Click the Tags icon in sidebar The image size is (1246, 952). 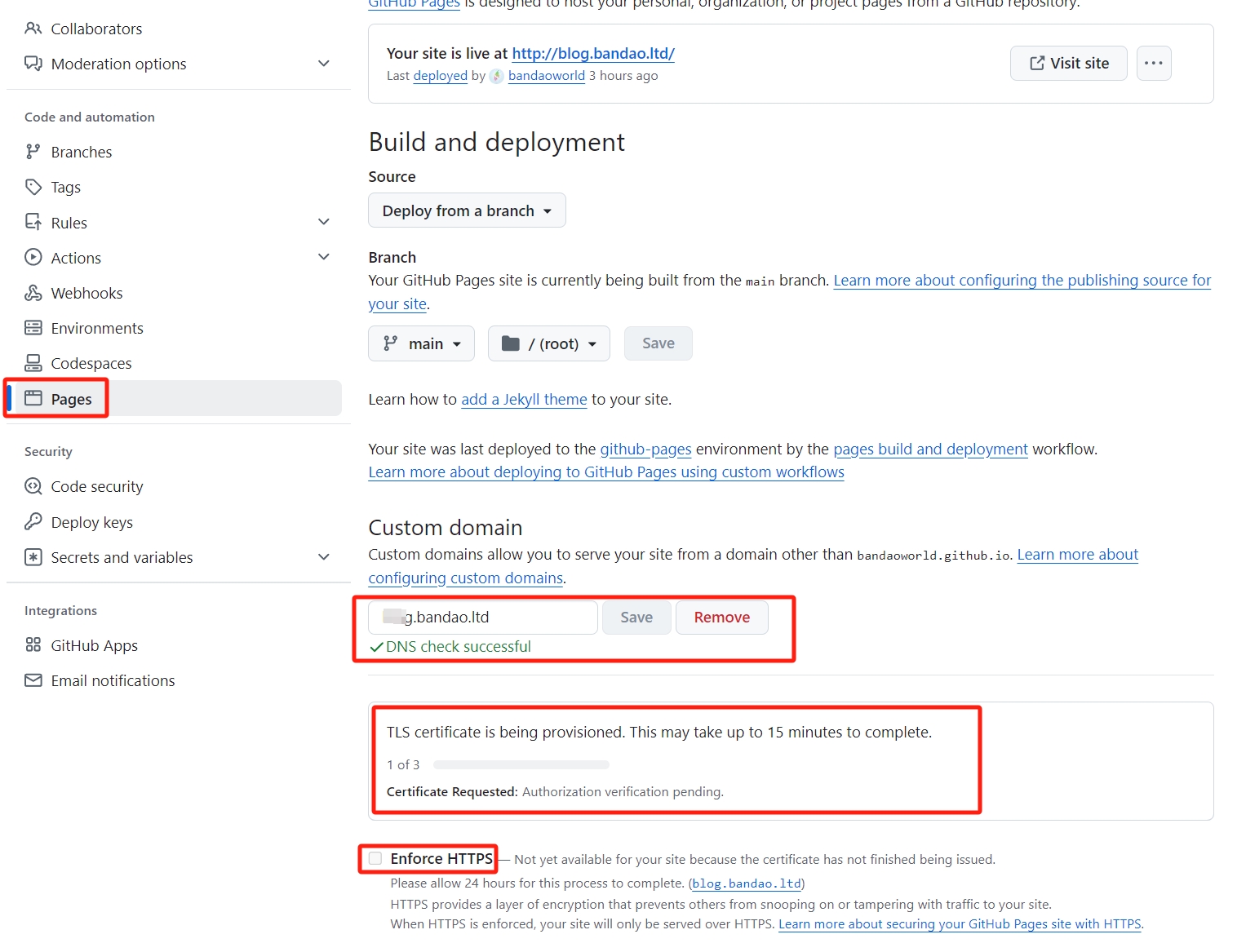click(x=33, y=187)
